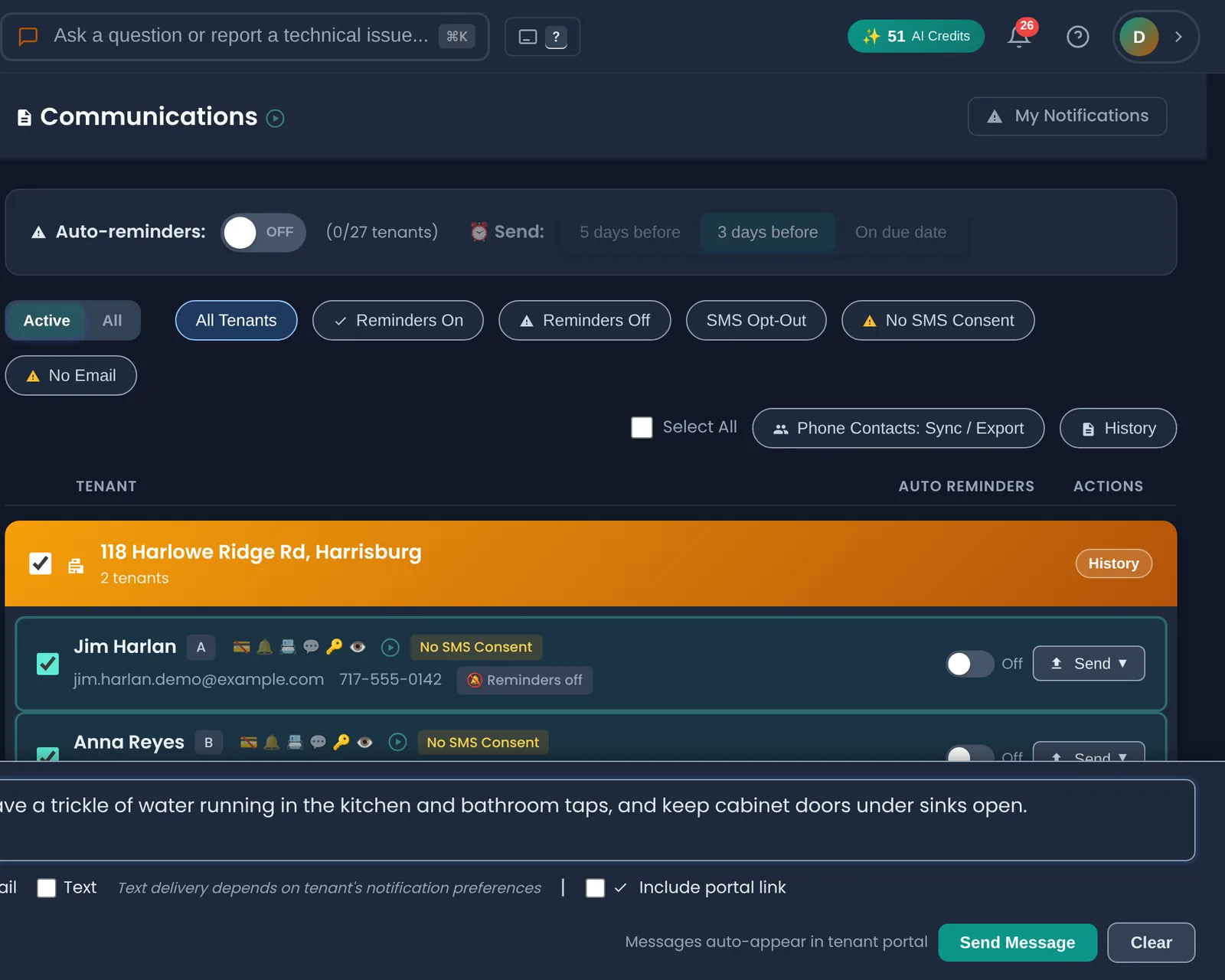Image resolution: width=1225 pixels, height=980 pixels.
Task: Uncheck the 118 Harlowe Ridge Rd property checkbox
Action: tap(41, 563)
